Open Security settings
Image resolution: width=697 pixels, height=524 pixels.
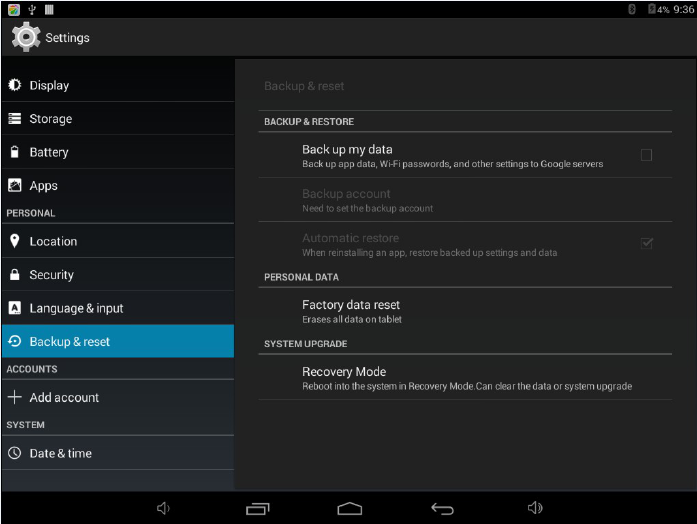pos(118,274)
